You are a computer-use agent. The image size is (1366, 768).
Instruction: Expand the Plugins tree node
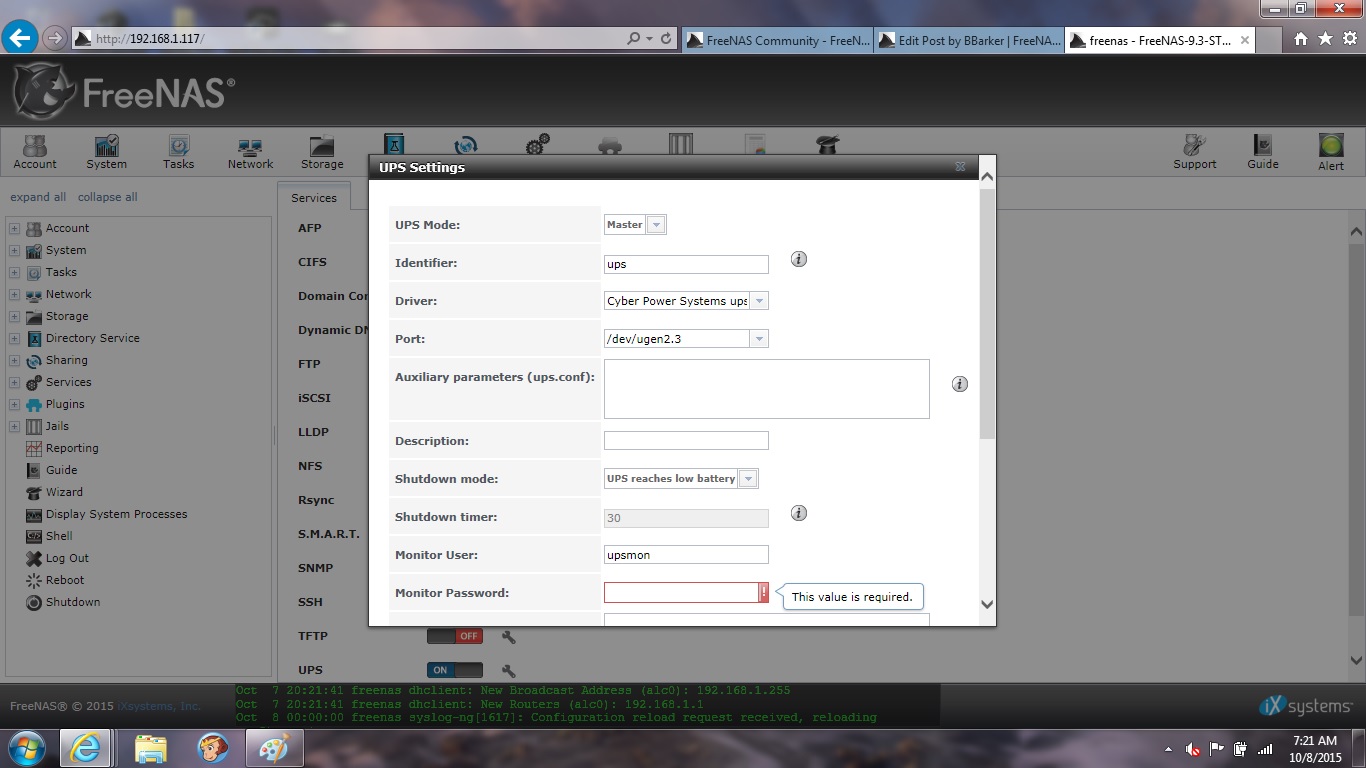coord(14,404)
